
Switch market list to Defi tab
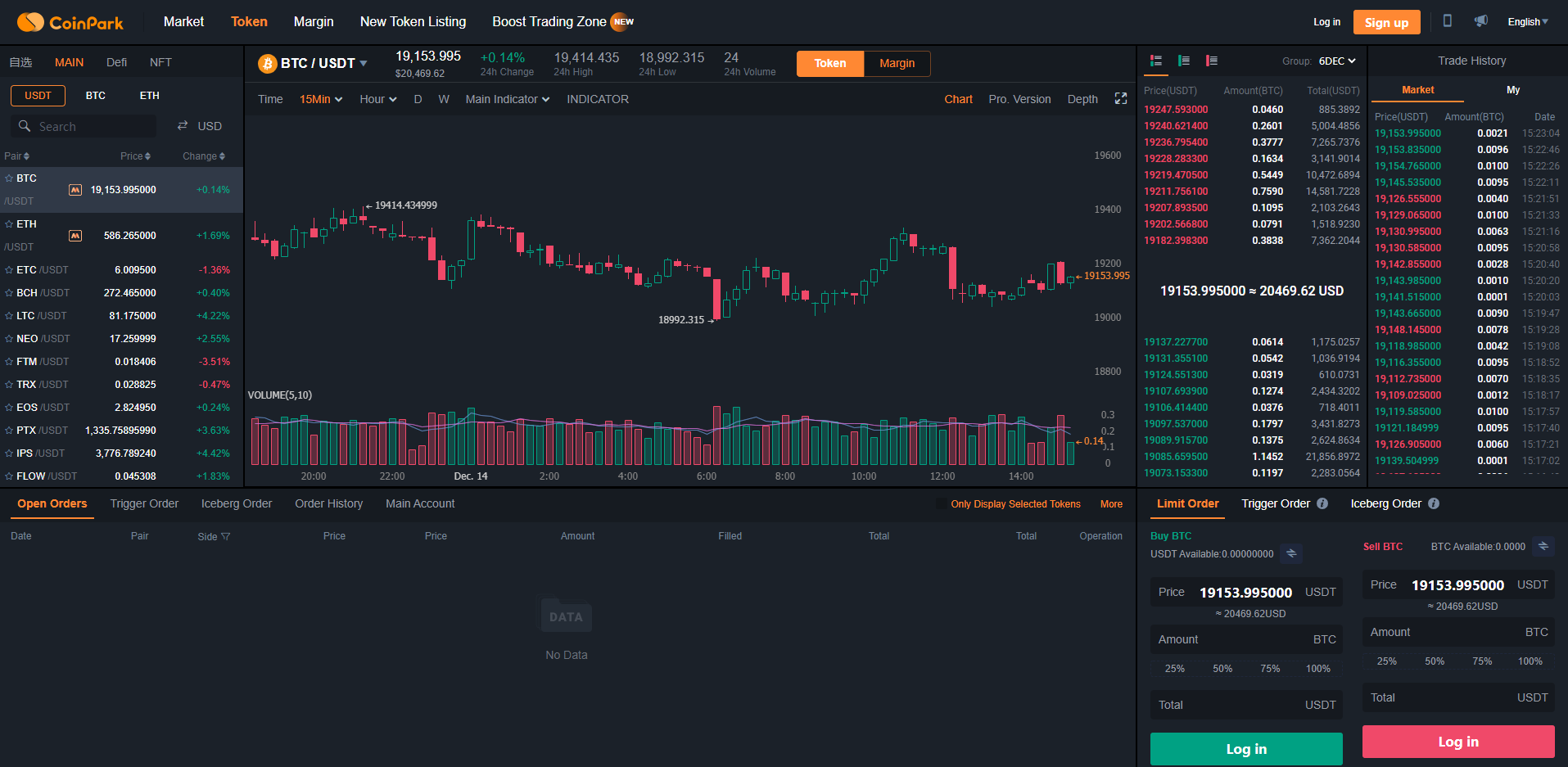[x=116, y=62]
